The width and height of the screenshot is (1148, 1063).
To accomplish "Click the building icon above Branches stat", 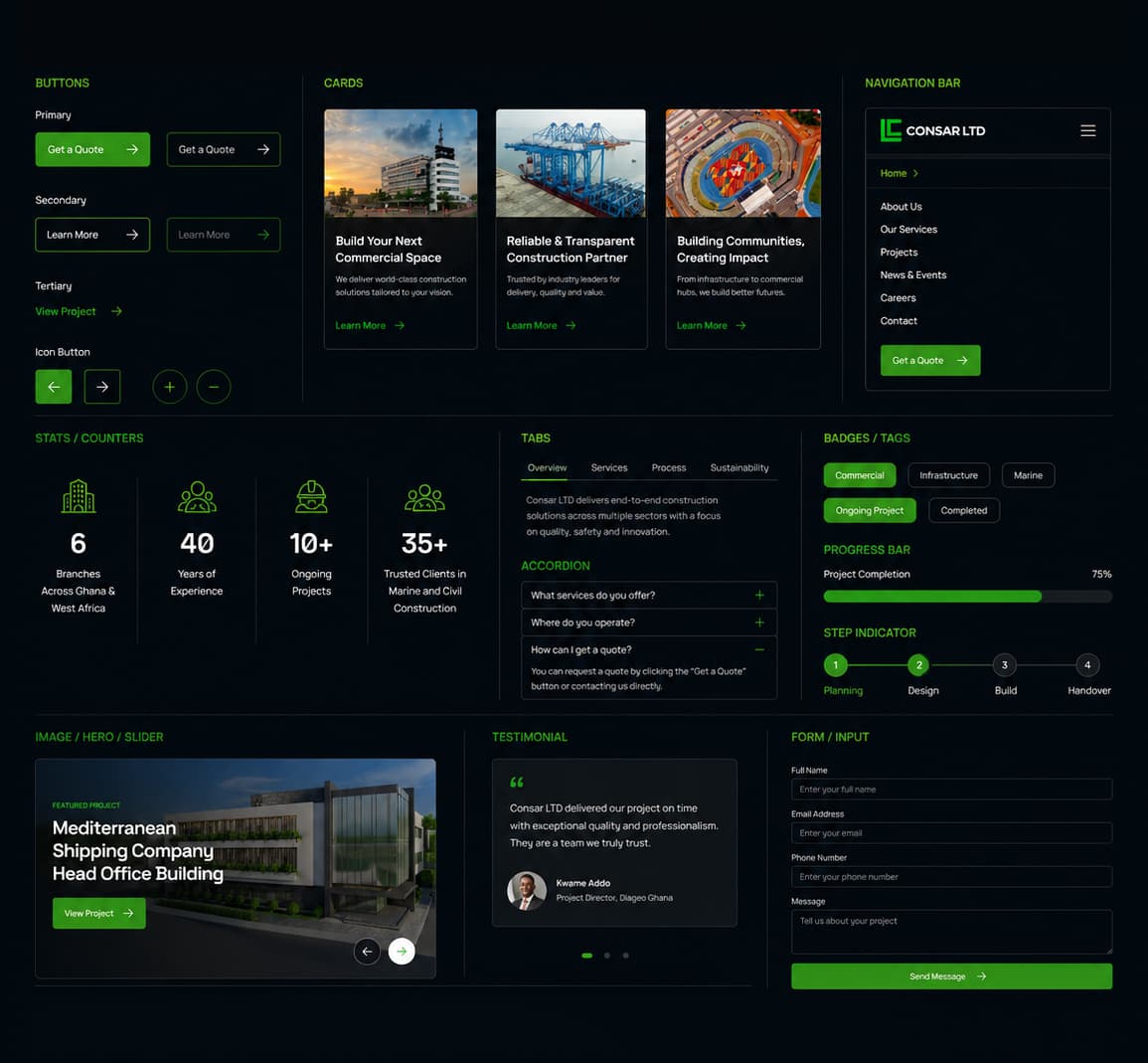I will click(x=79, y=496).
